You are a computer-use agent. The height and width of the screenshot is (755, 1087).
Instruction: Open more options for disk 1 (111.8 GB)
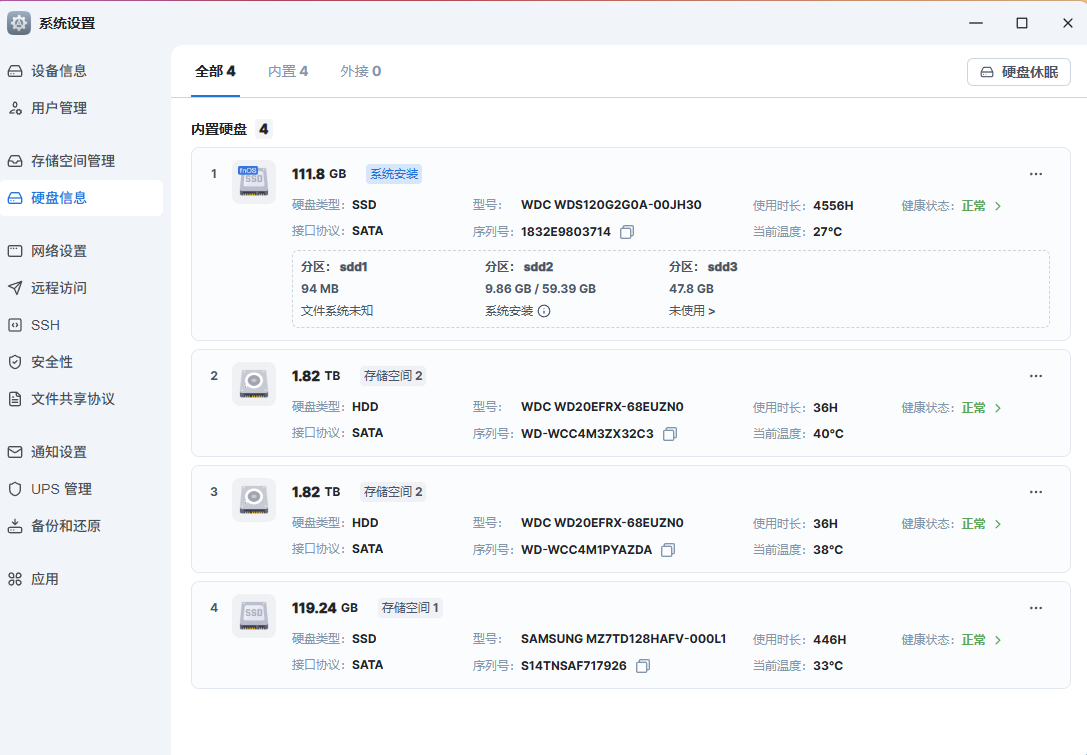click(x=1036, y=174)
